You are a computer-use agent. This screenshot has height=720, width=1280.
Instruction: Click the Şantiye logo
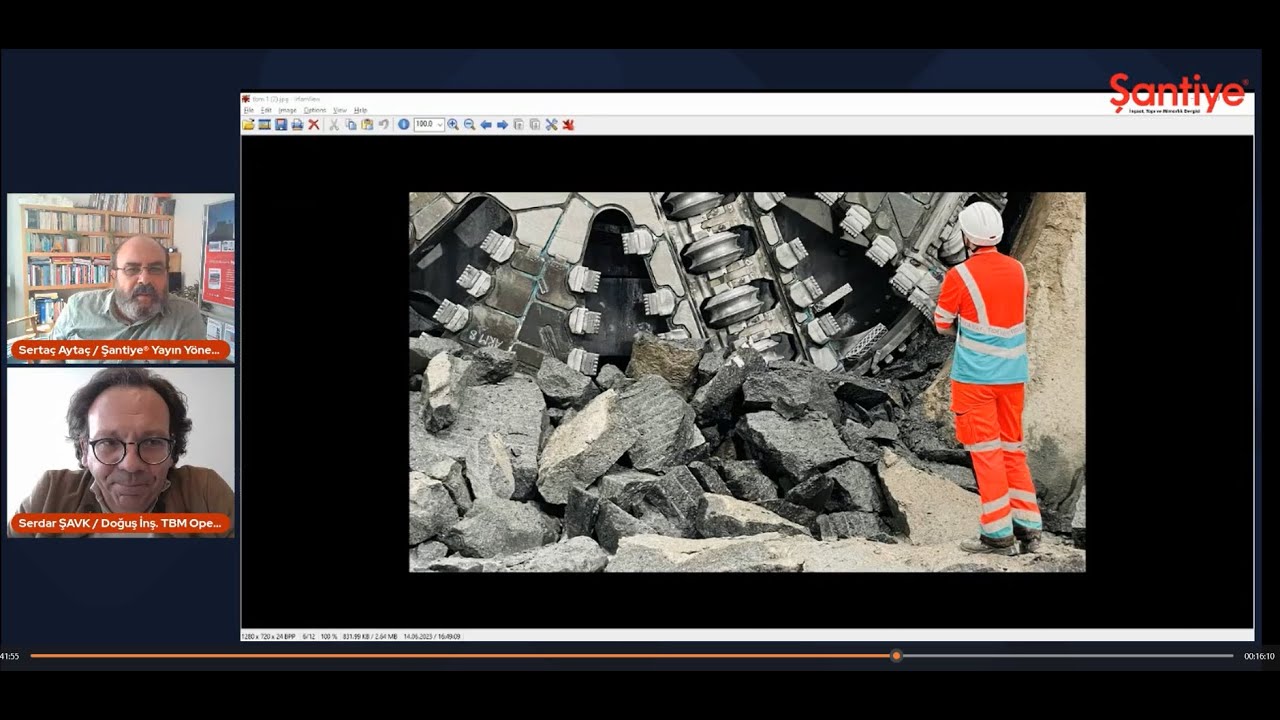coord(1178,94)
